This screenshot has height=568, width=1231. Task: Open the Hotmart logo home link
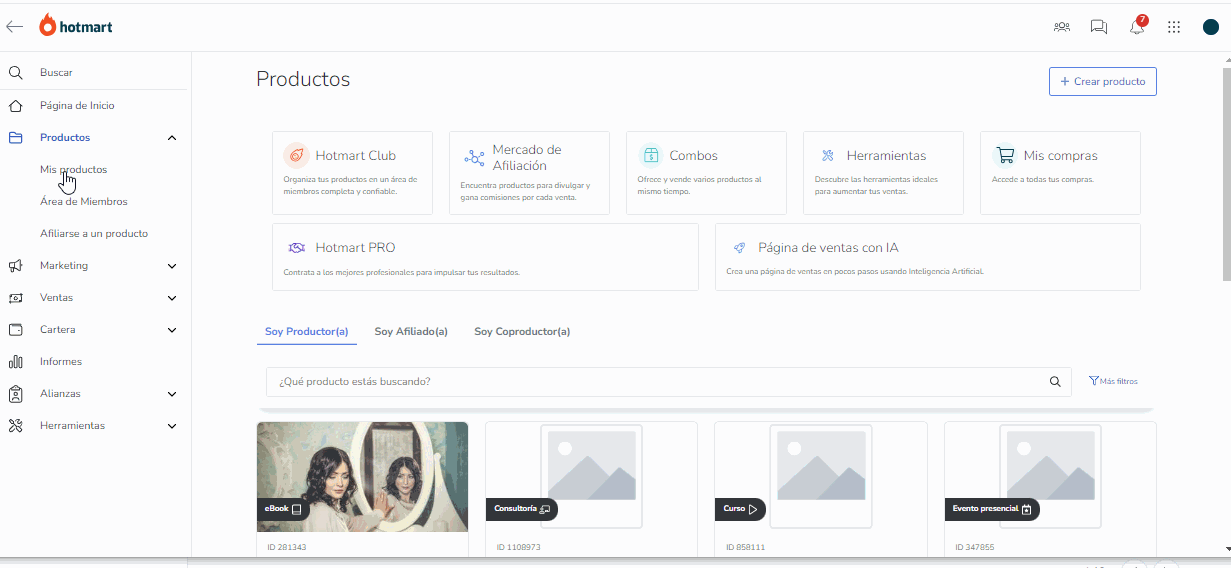(76, 26)
